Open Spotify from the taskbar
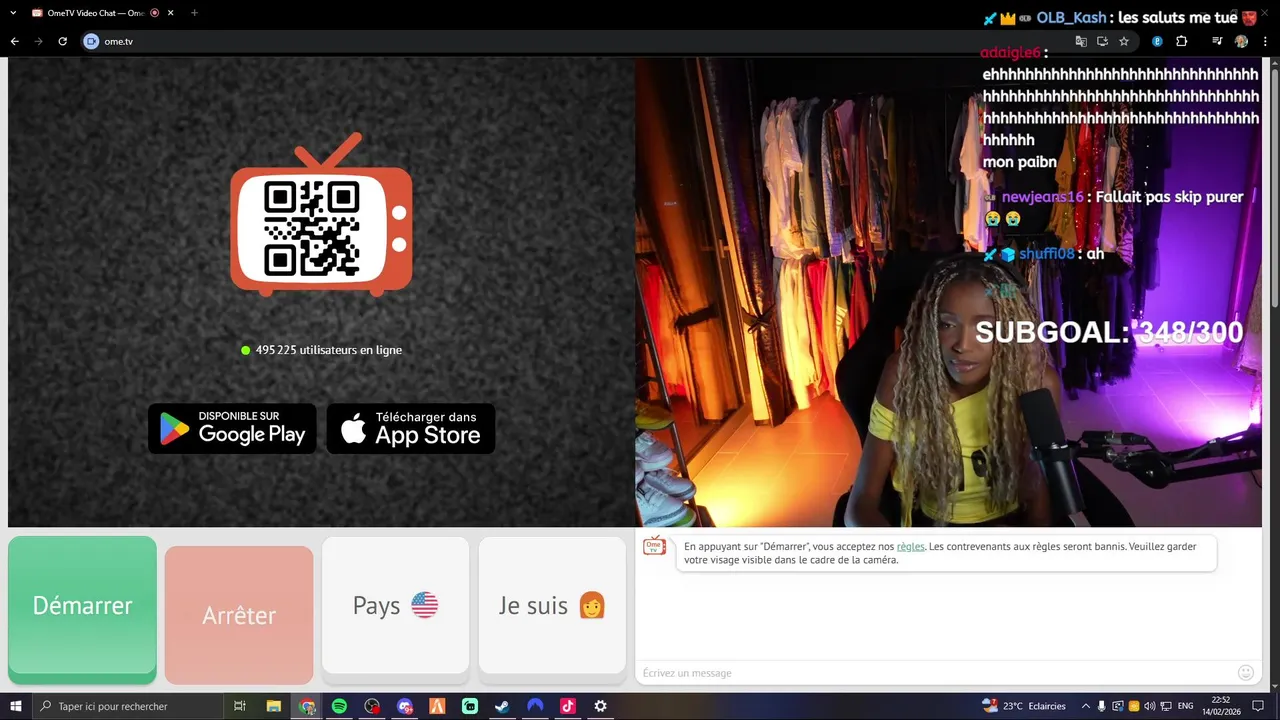Viewport: 1280px width, 720px height. 339,706
